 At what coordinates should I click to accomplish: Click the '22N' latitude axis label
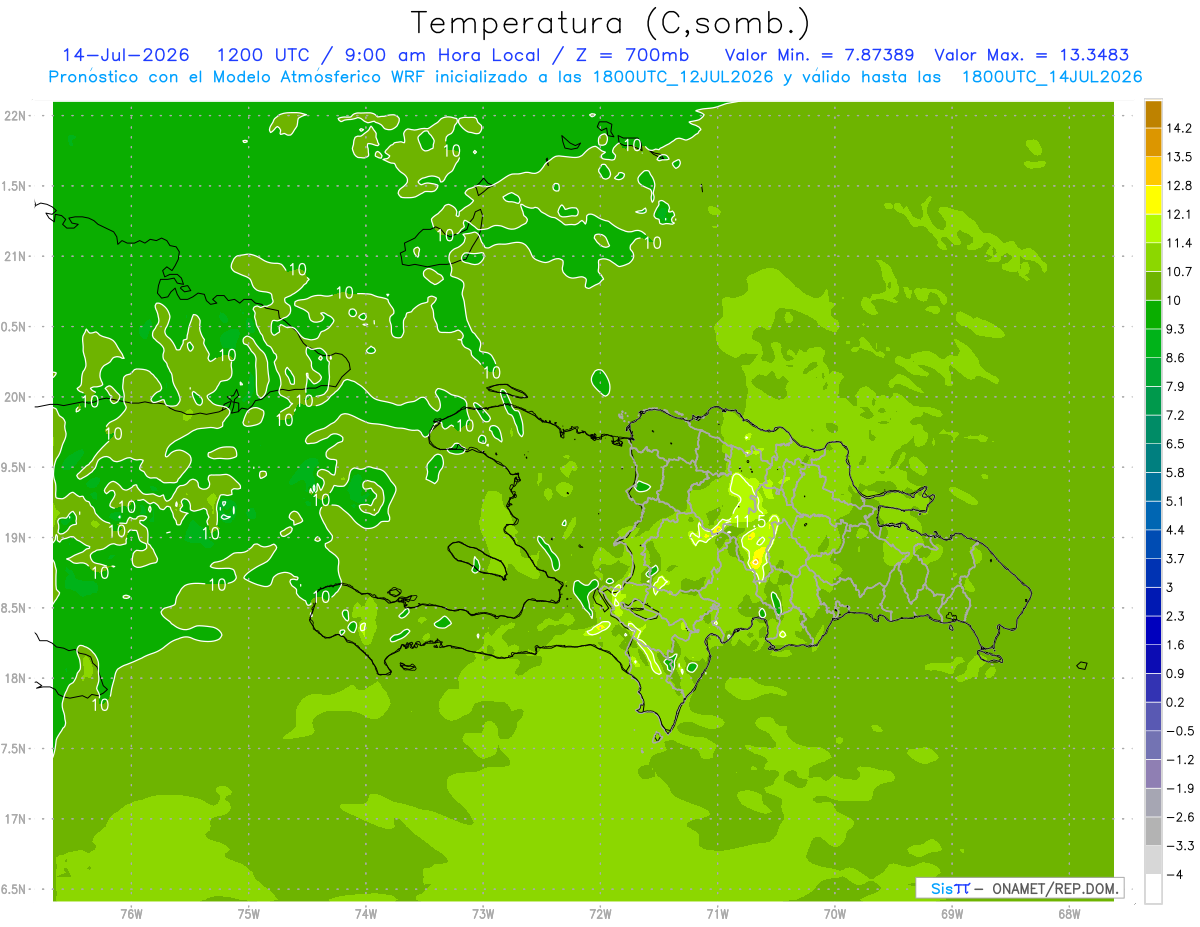pyautogui.click(x=16, y=116)
